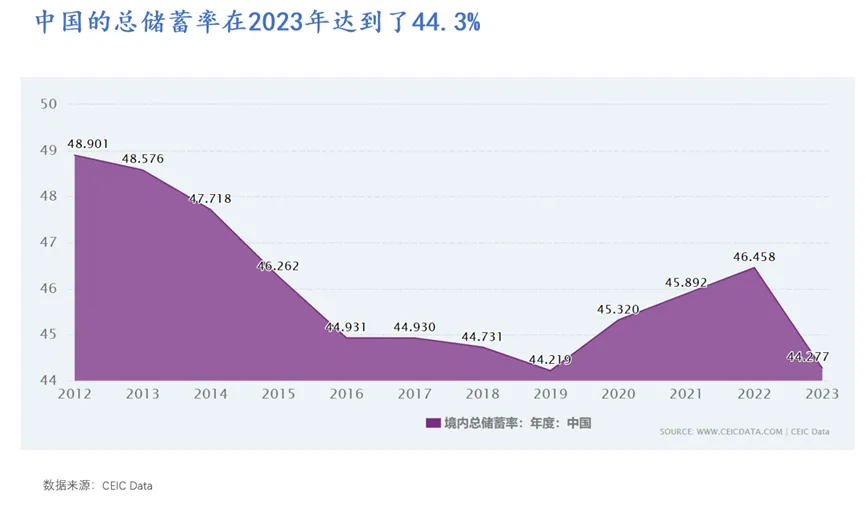Click the data label 44.931
Viewport: 865px width, 508px height.
pos(346,327)
